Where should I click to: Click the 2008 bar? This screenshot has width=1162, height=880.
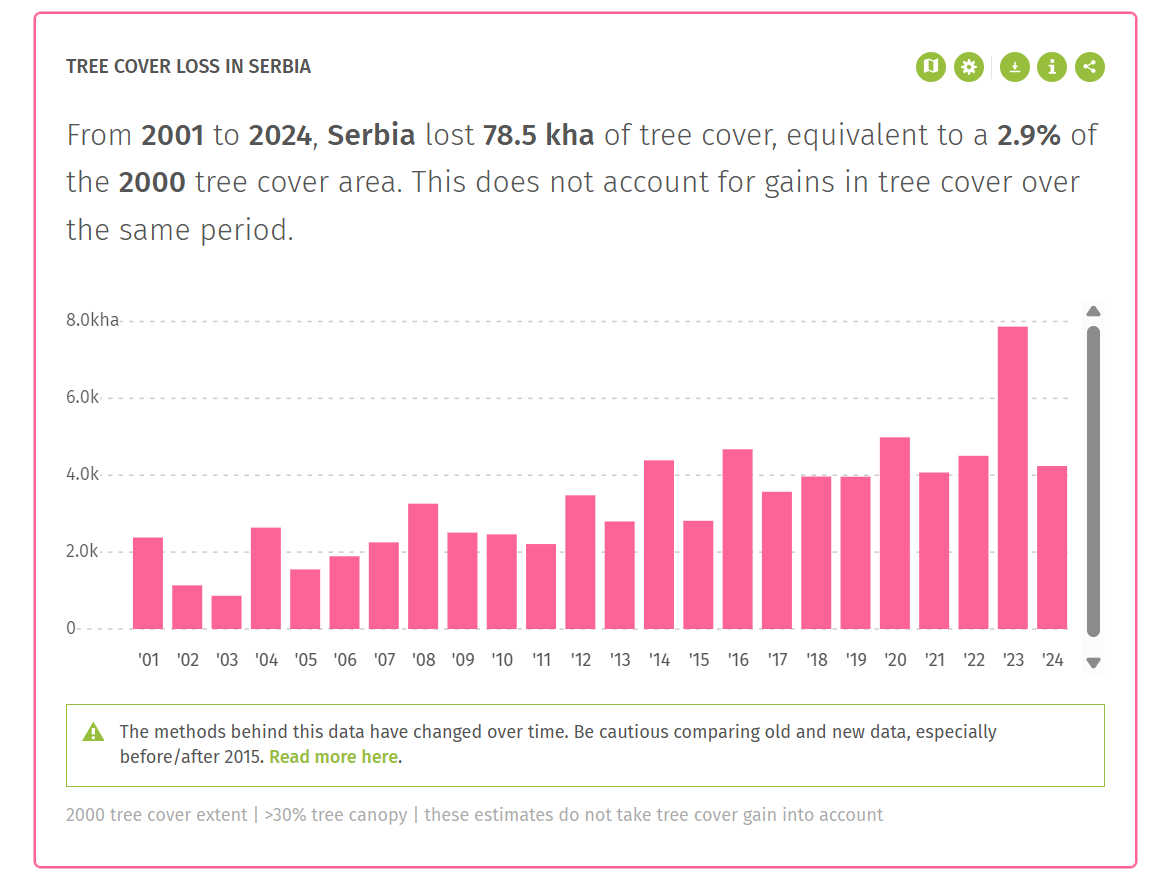pos(423,566)
